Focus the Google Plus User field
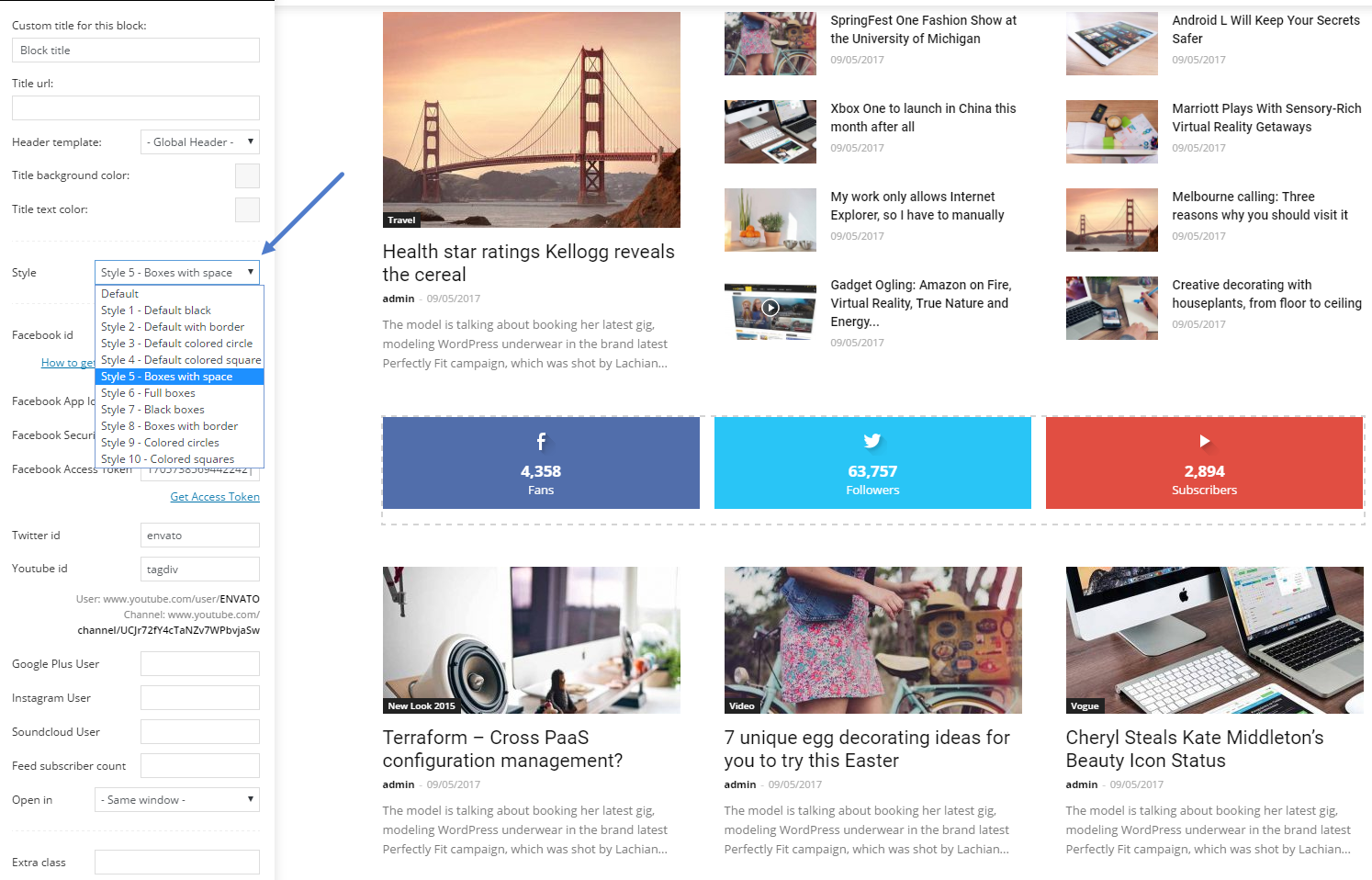The image size is (1372, 880). [200, 664]
